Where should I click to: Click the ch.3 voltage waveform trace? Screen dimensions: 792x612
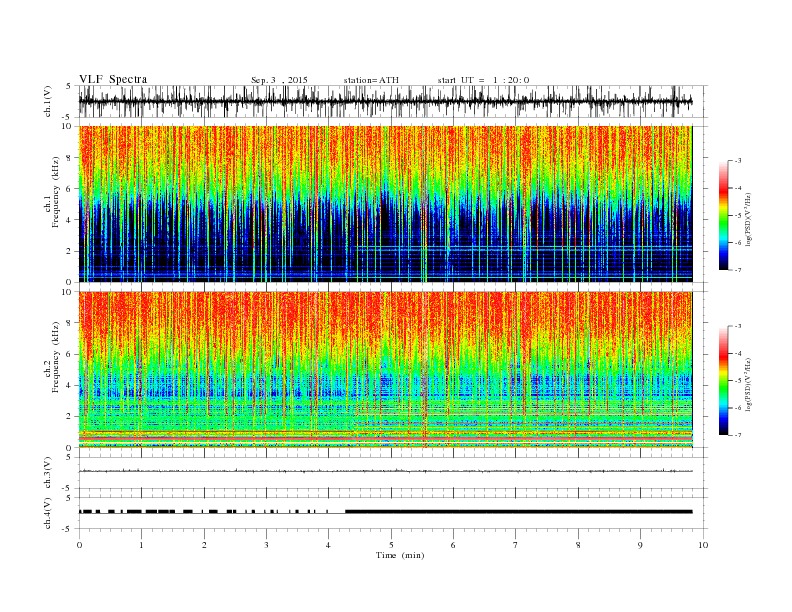pyautogui.click(x=385, y=471)
